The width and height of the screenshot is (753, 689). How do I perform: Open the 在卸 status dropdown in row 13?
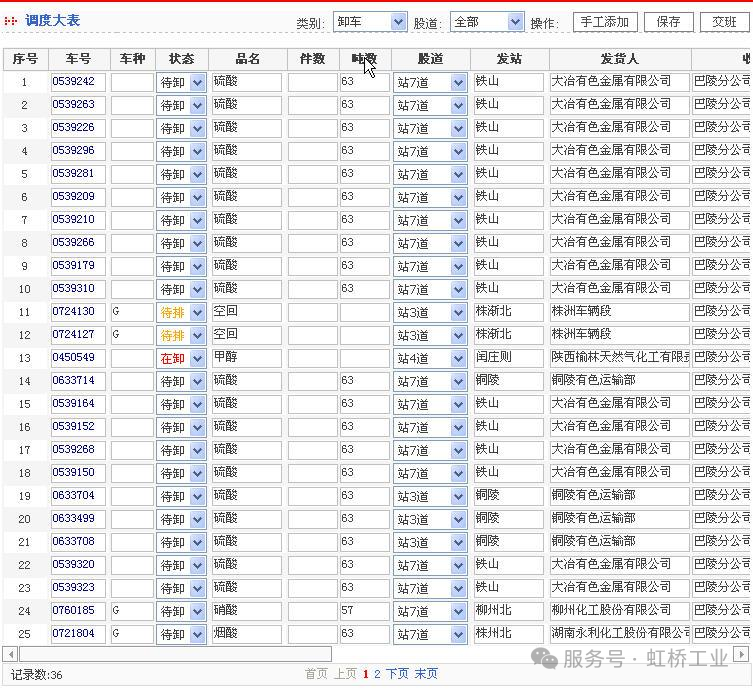[x=181, y=358]
